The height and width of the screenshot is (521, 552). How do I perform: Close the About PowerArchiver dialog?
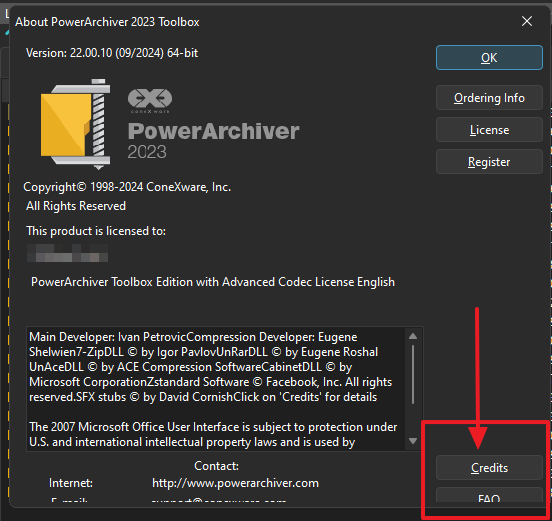[x=527, y=21]
